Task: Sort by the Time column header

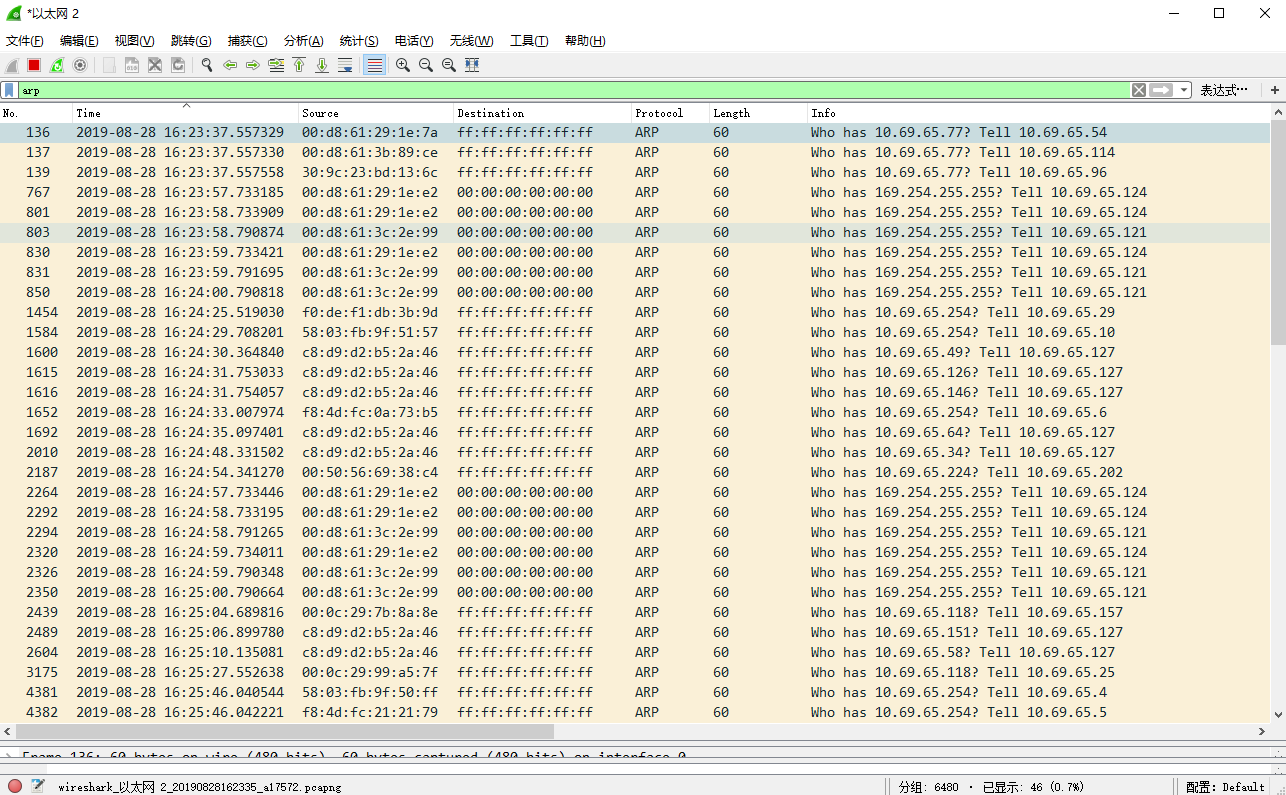Action: (x=186, y=113)
